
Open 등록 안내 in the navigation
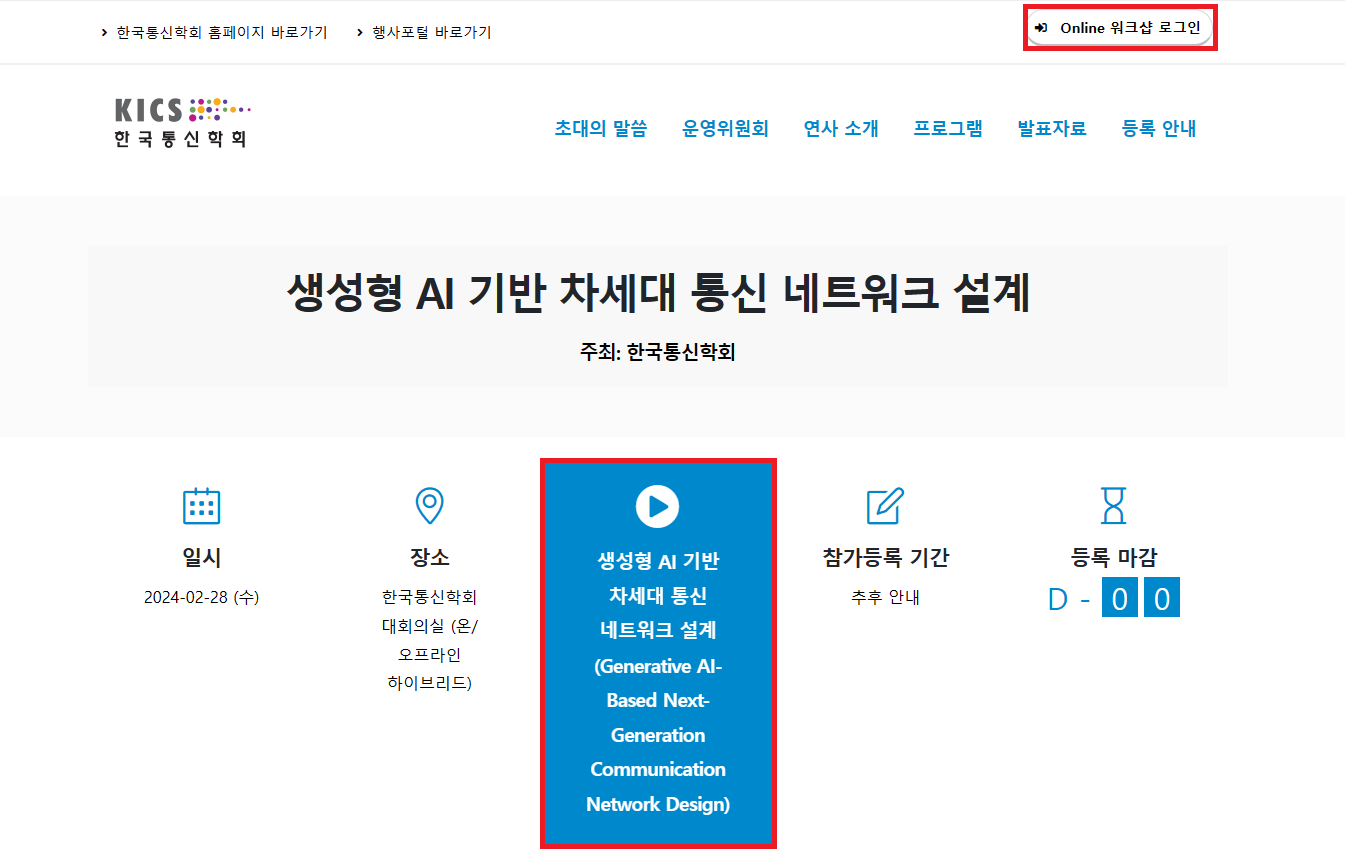pyautogui.click(x=1159, y=128)
